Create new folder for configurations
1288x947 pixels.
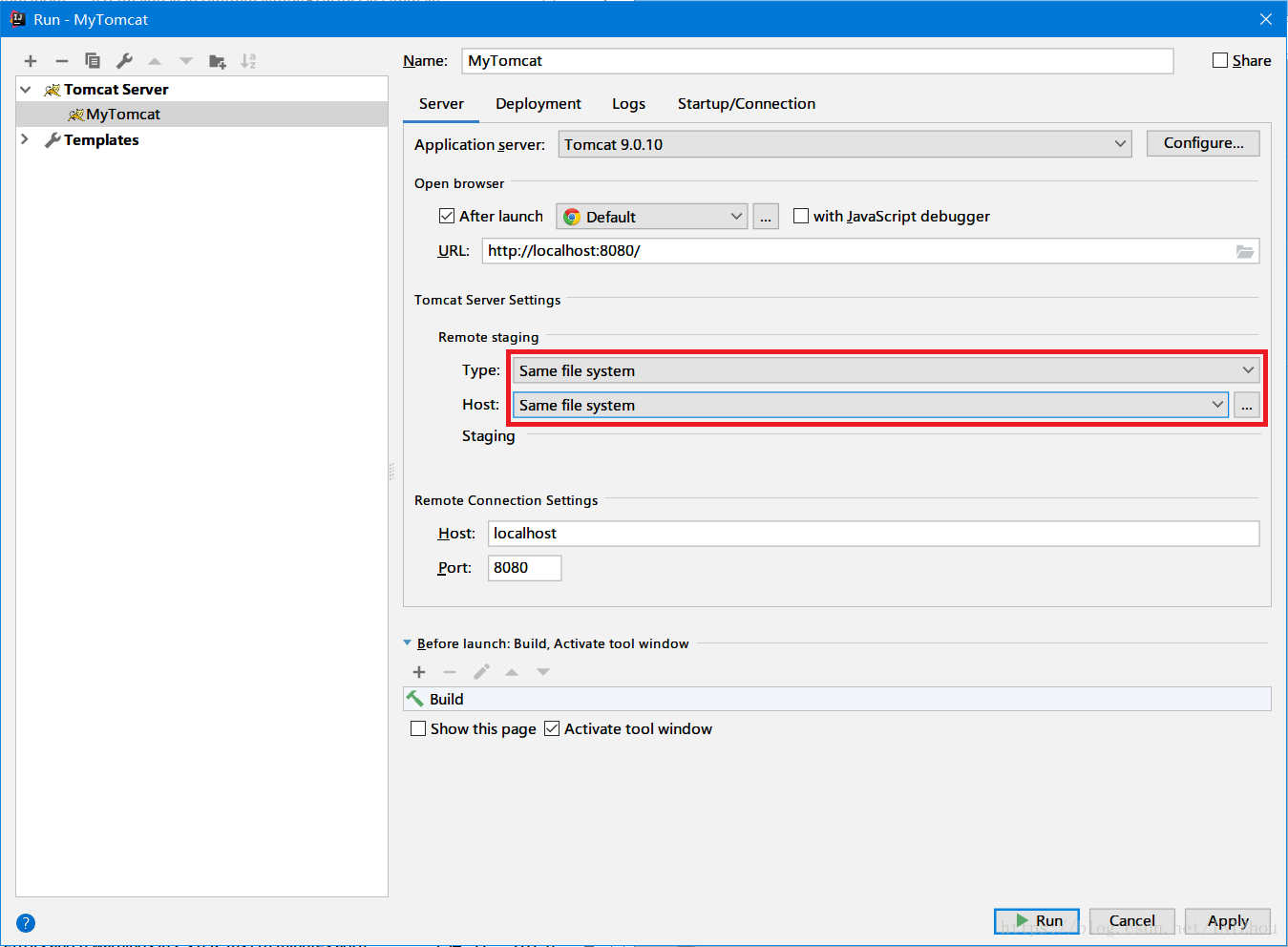tap(218, 61)
